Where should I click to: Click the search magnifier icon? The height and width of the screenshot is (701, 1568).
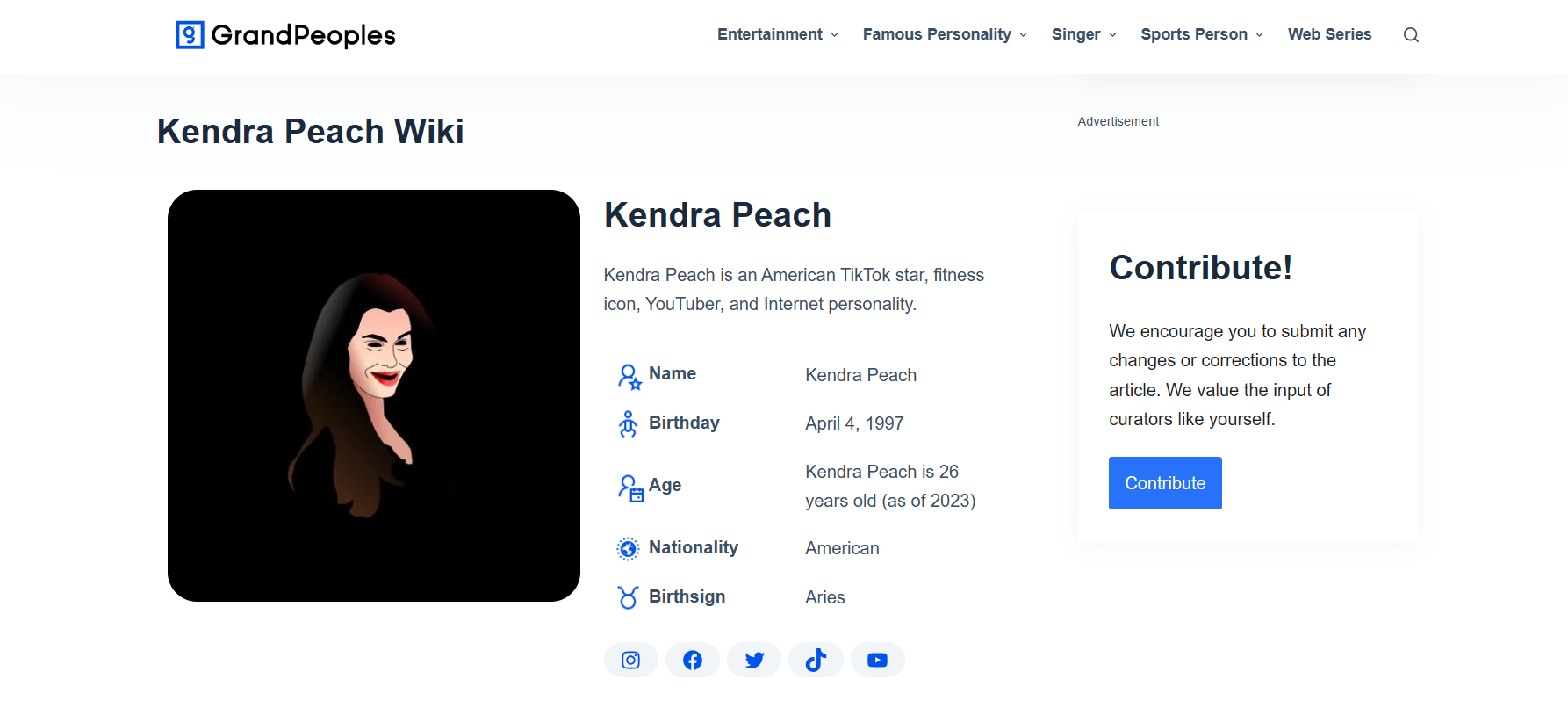(x=1411, y=35)
